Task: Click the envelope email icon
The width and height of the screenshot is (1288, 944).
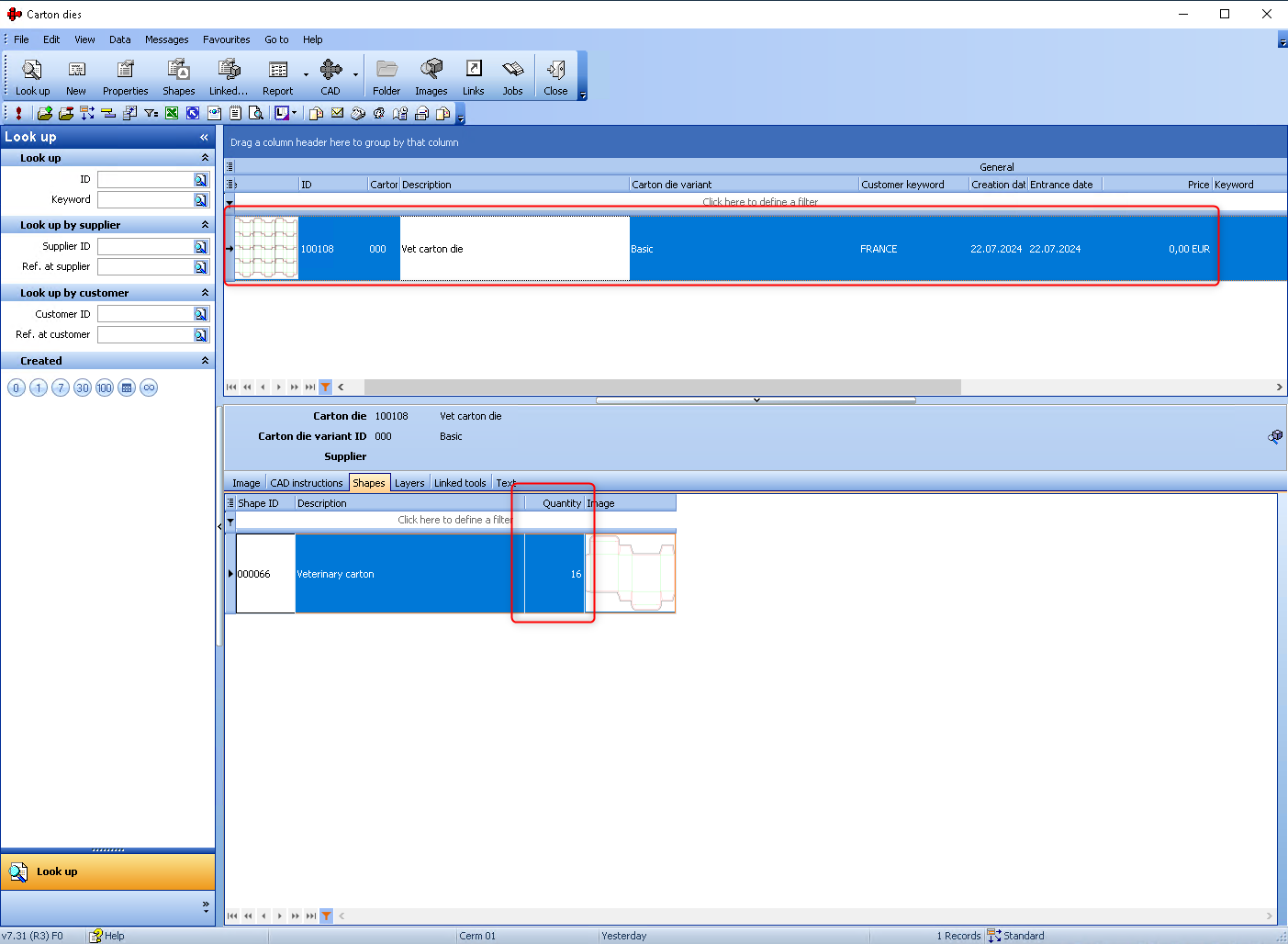Action: (x=337, y=113)
